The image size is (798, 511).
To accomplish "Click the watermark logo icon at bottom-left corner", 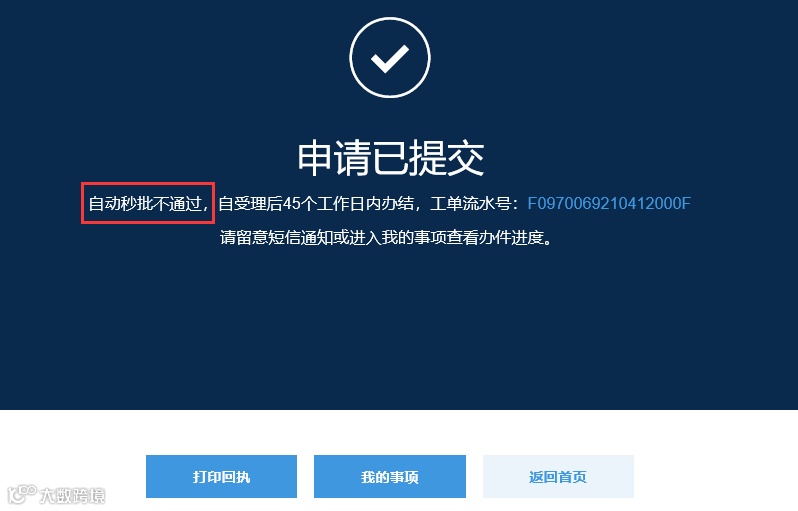I will (x=22, y=494).
